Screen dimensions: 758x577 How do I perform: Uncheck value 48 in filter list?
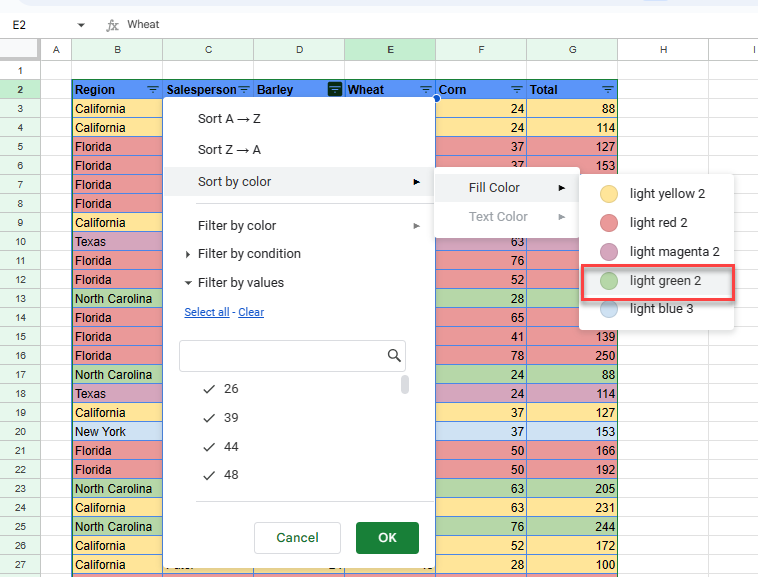coord(209,476)
